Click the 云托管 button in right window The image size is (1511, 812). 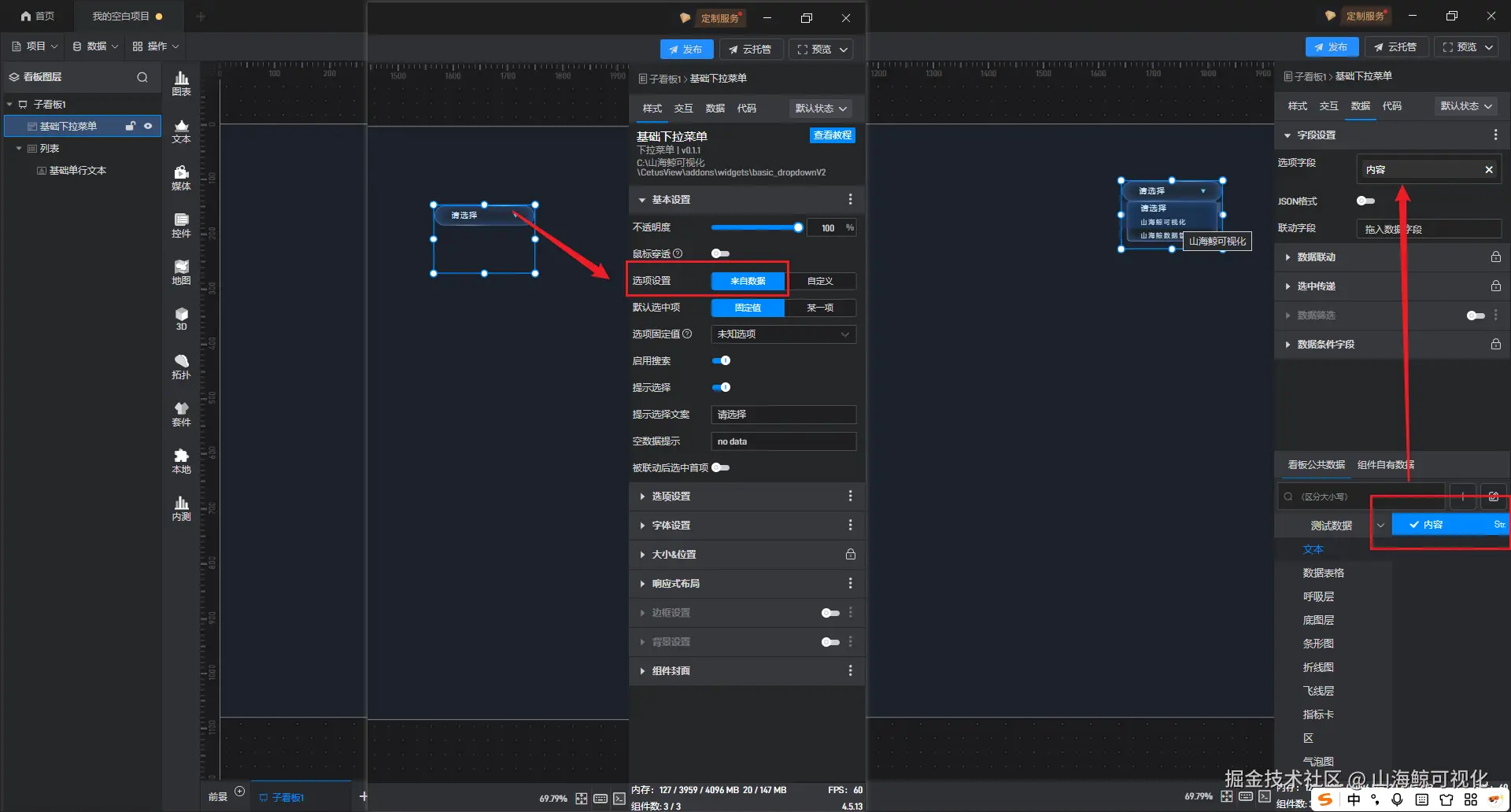click(1395, 47)
